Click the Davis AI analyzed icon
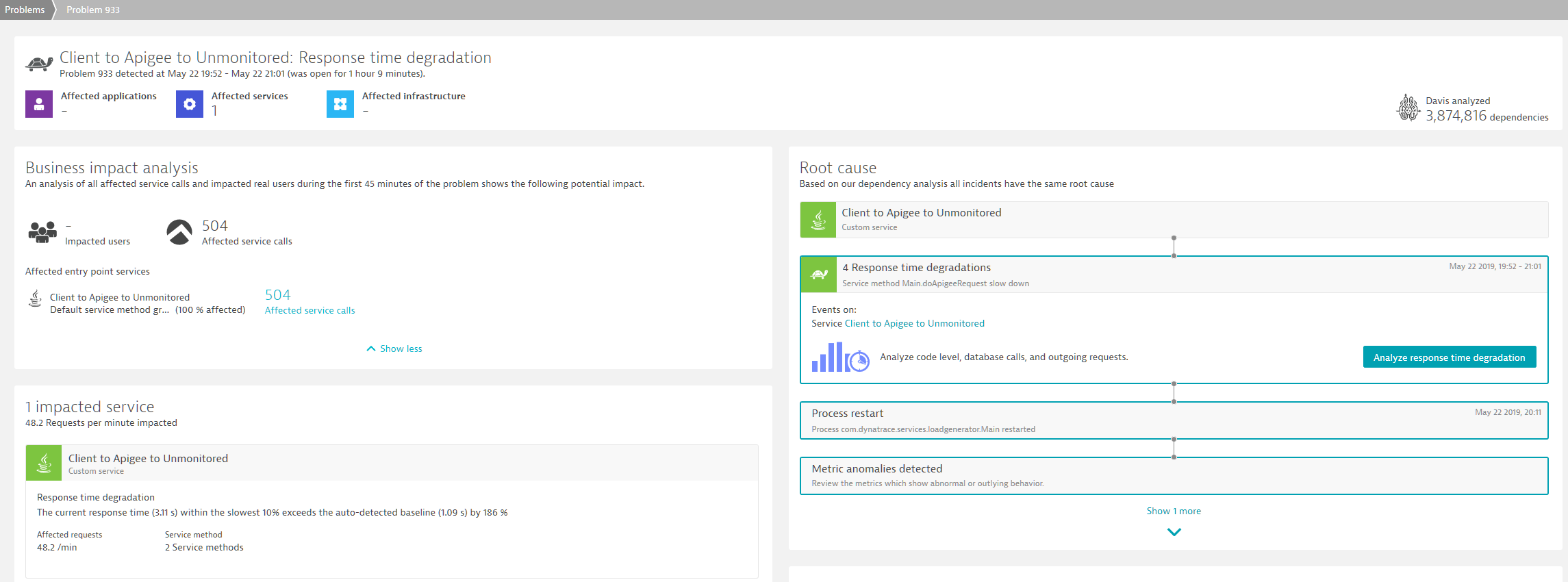The height and width of the screenshot is (582, 1568). 1408,107
